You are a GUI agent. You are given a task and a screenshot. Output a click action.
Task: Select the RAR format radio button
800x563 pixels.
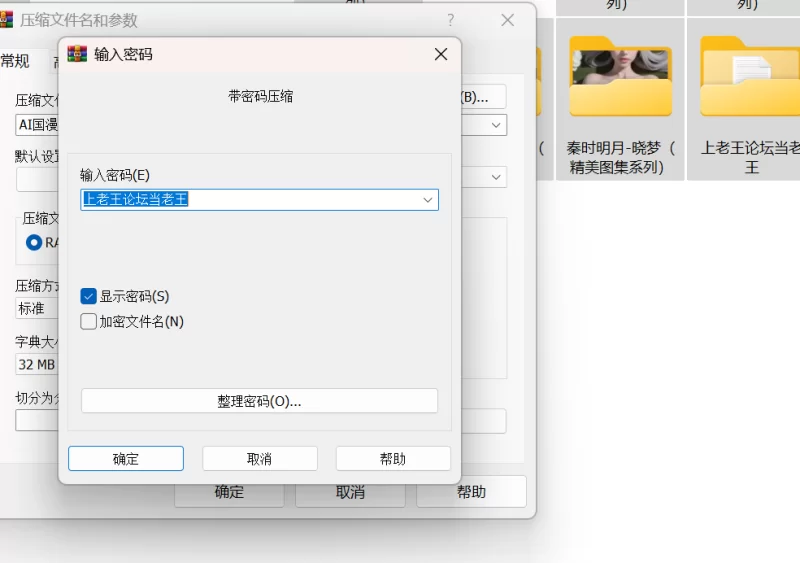(34, 242)
